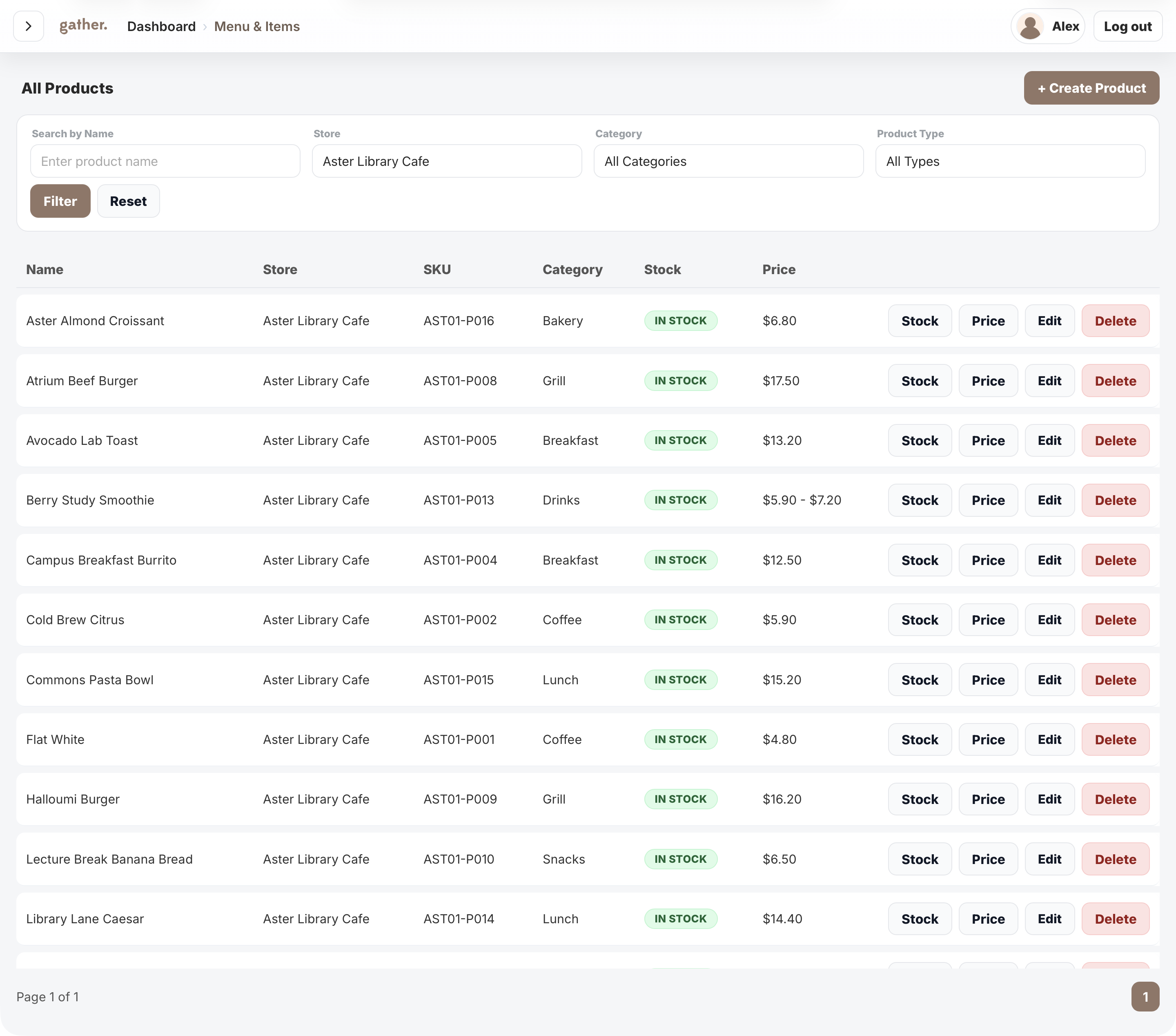Viewport: 1176px width, 1036px height.
Task: Open Menu & Items breadcrumb
Action: click(x=256, y=27)
